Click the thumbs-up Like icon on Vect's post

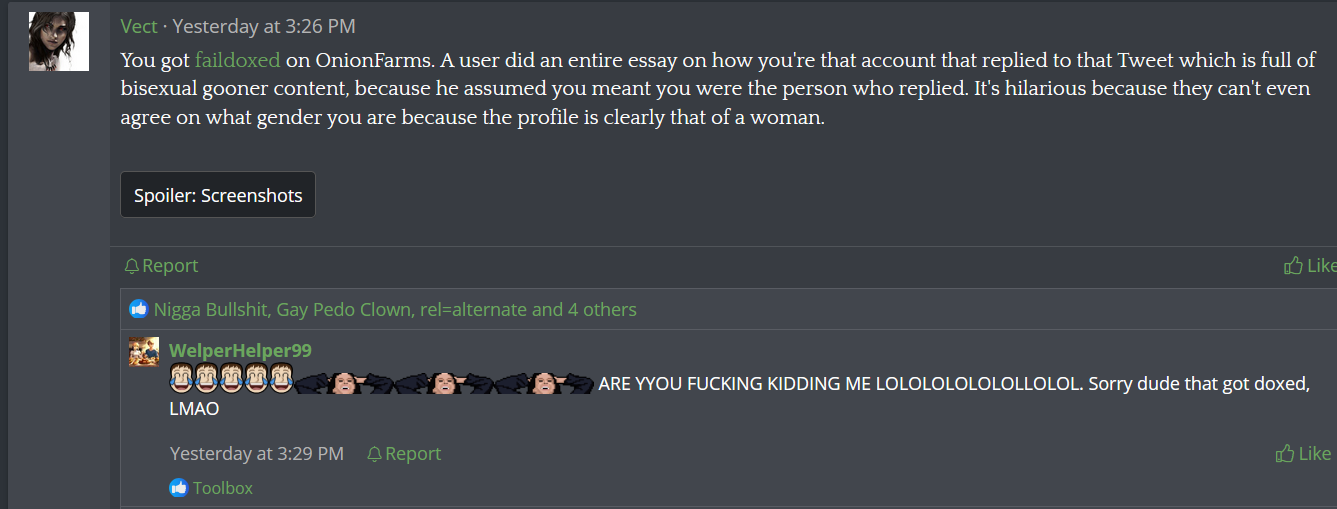1293,265
